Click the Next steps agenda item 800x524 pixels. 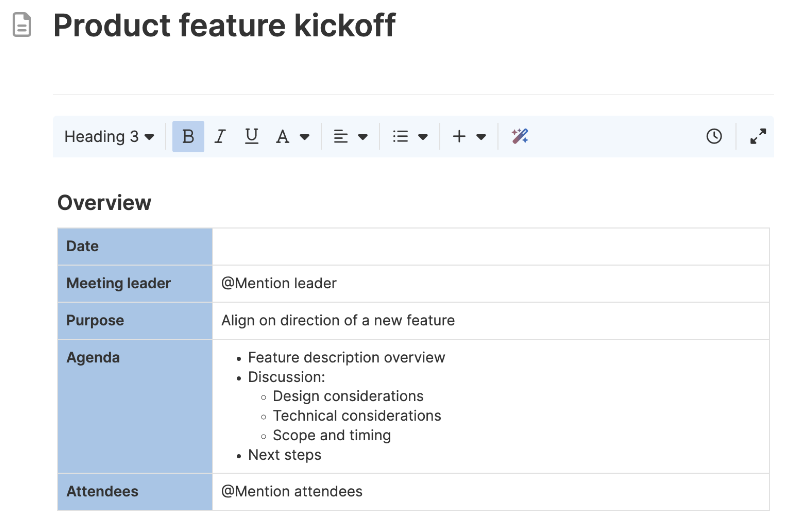click(x=285, y=455)
